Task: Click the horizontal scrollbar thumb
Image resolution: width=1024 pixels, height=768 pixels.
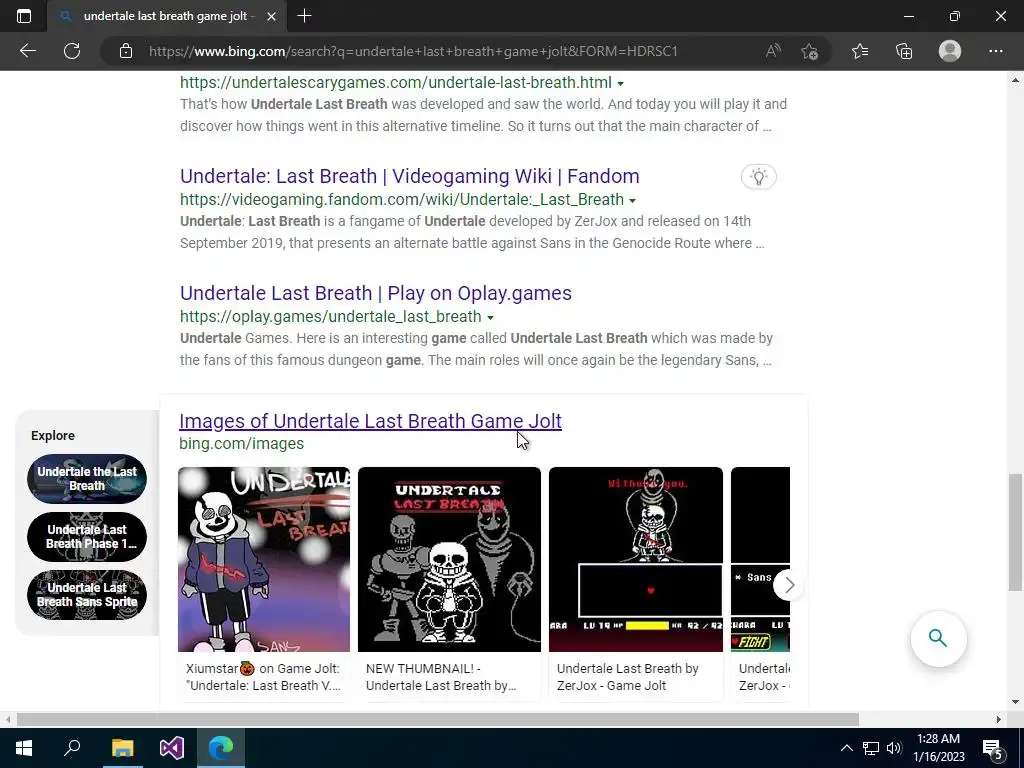Action: pyautogui.click(x=438, y=720)
